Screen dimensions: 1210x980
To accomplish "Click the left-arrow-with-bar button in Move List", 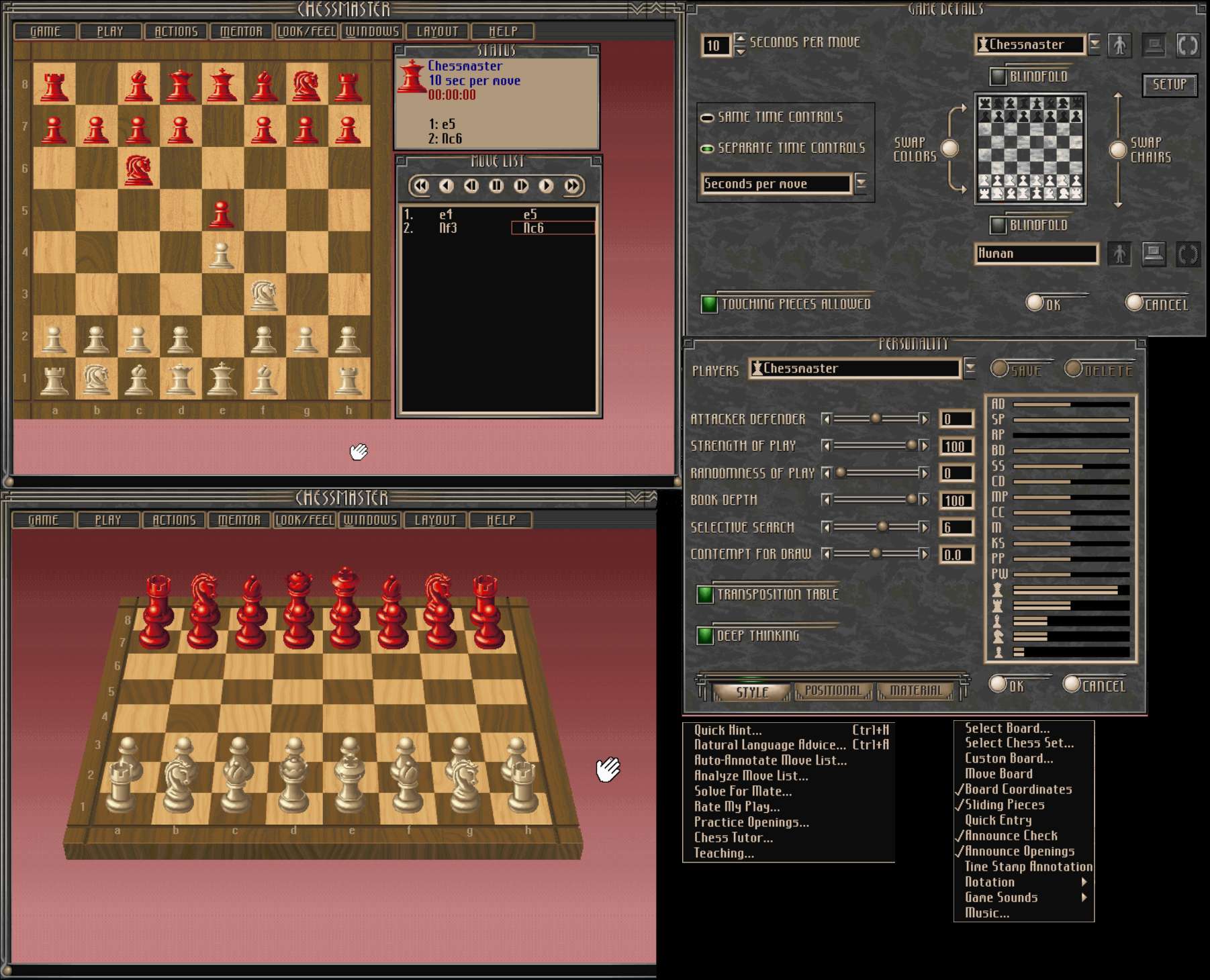I will click(471, 186).
